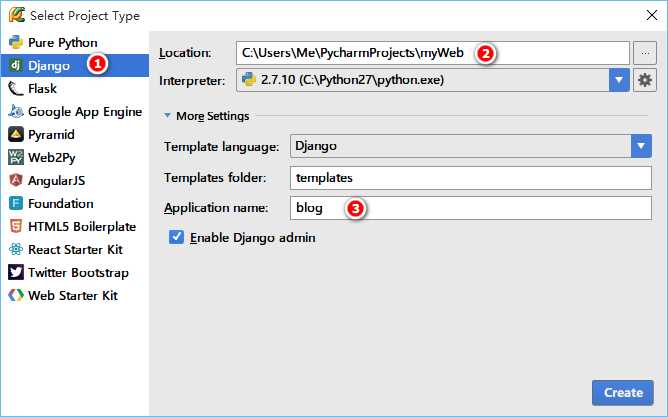Choose the AngularJS icon
668x417 pixels.
click(16, 180)
